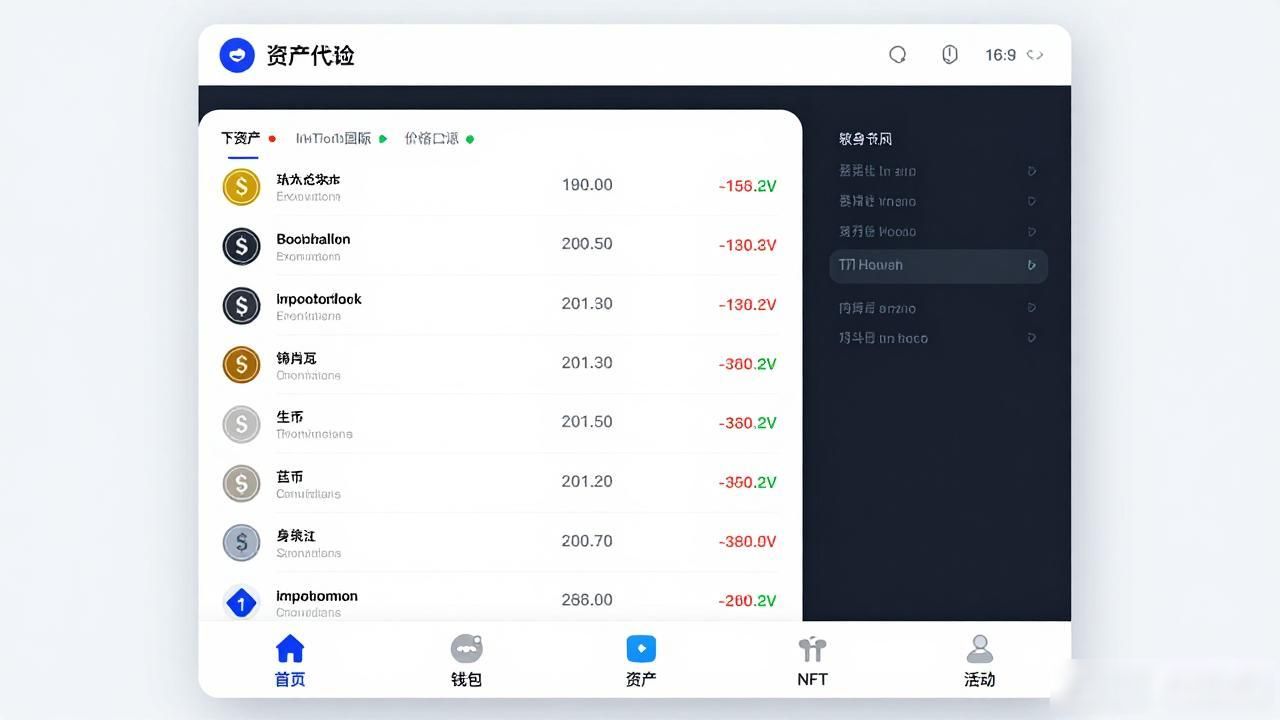
Task: Expand the arrow on highlighted Houeh item
Action: point(1032,266)
